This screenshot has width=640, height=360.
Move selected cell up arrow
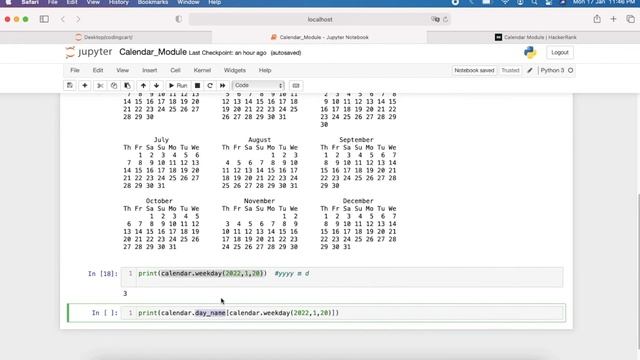click(x=143, y=86)
